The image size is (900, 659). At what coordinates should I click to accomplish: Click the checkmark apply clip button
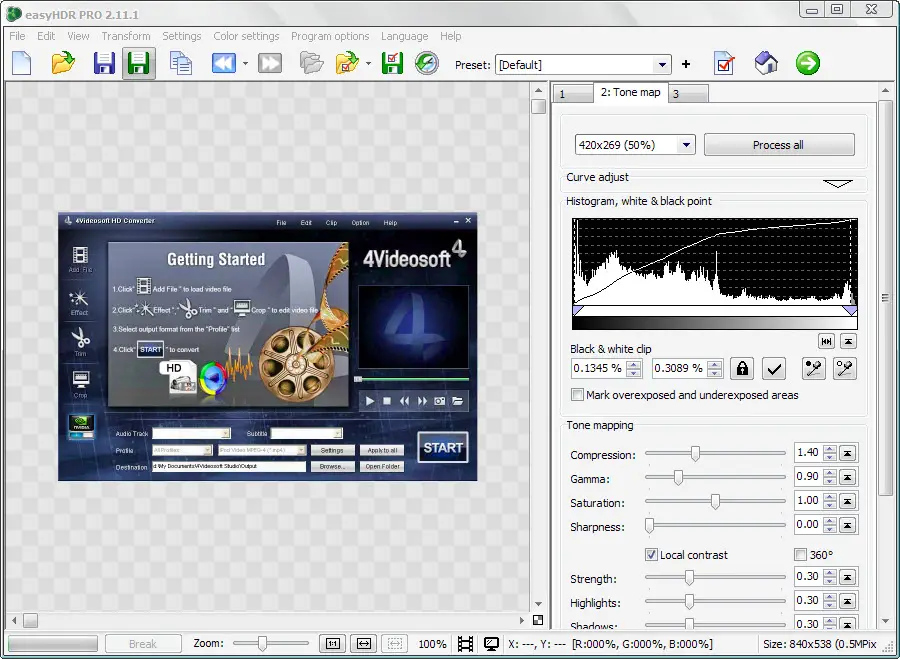[774, 369]
